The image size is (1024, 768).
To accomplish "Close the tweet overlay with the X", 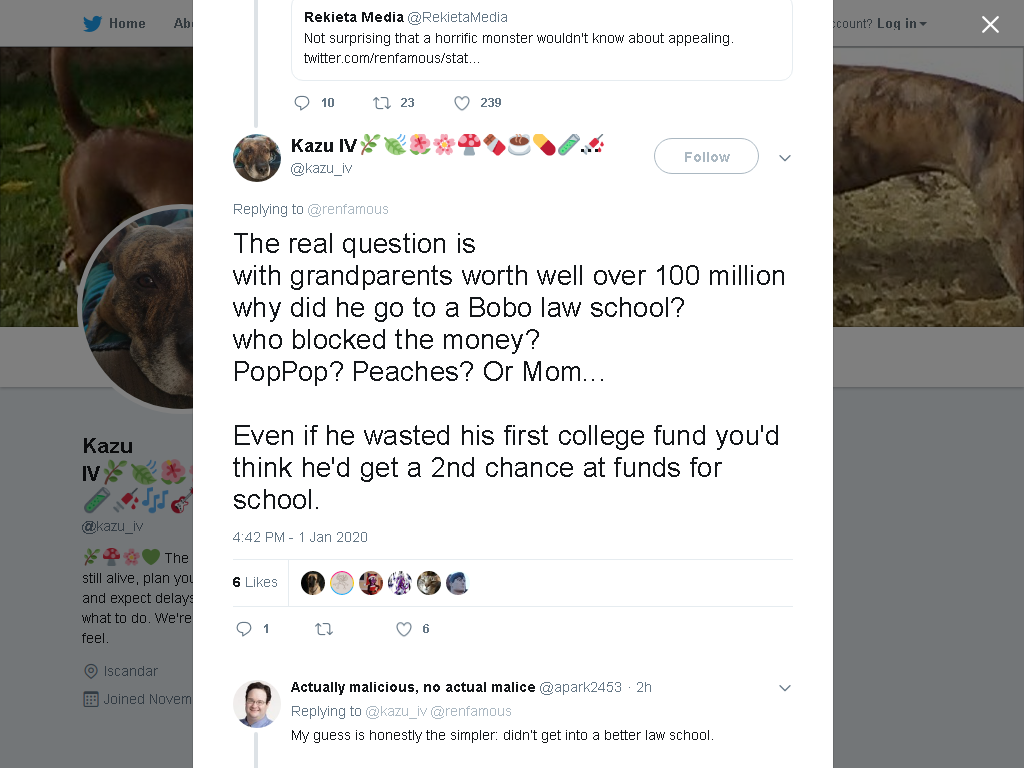I will point(990,24).
